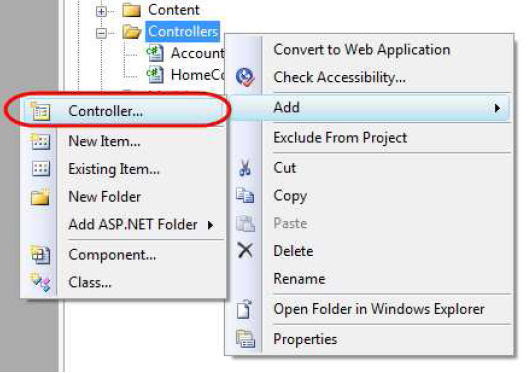Click the Class icon in submenu
Viewport: 530px width, 373px height.
(40, 282)
